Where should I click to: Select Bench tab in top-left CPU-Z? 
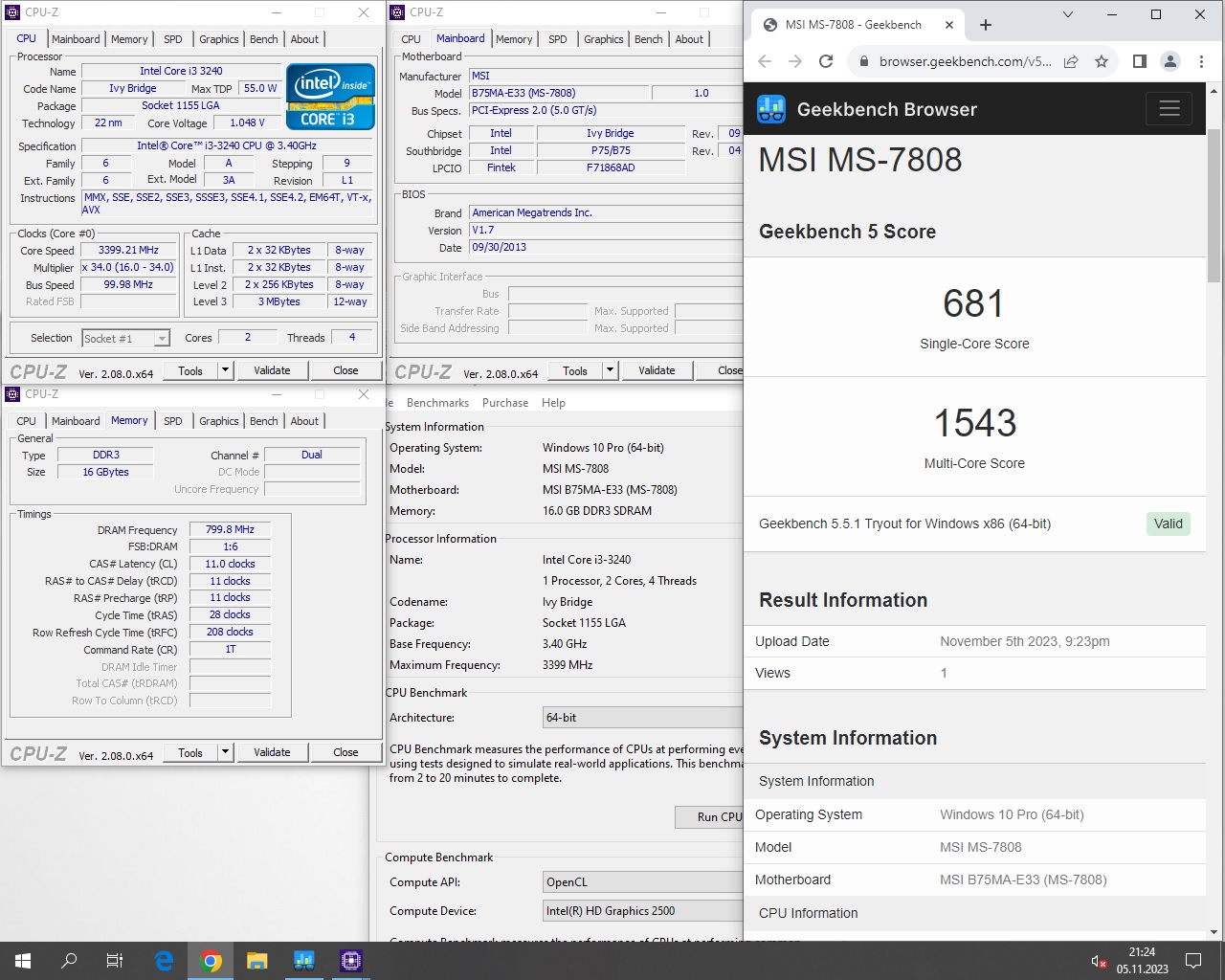[x=263, y=39]
